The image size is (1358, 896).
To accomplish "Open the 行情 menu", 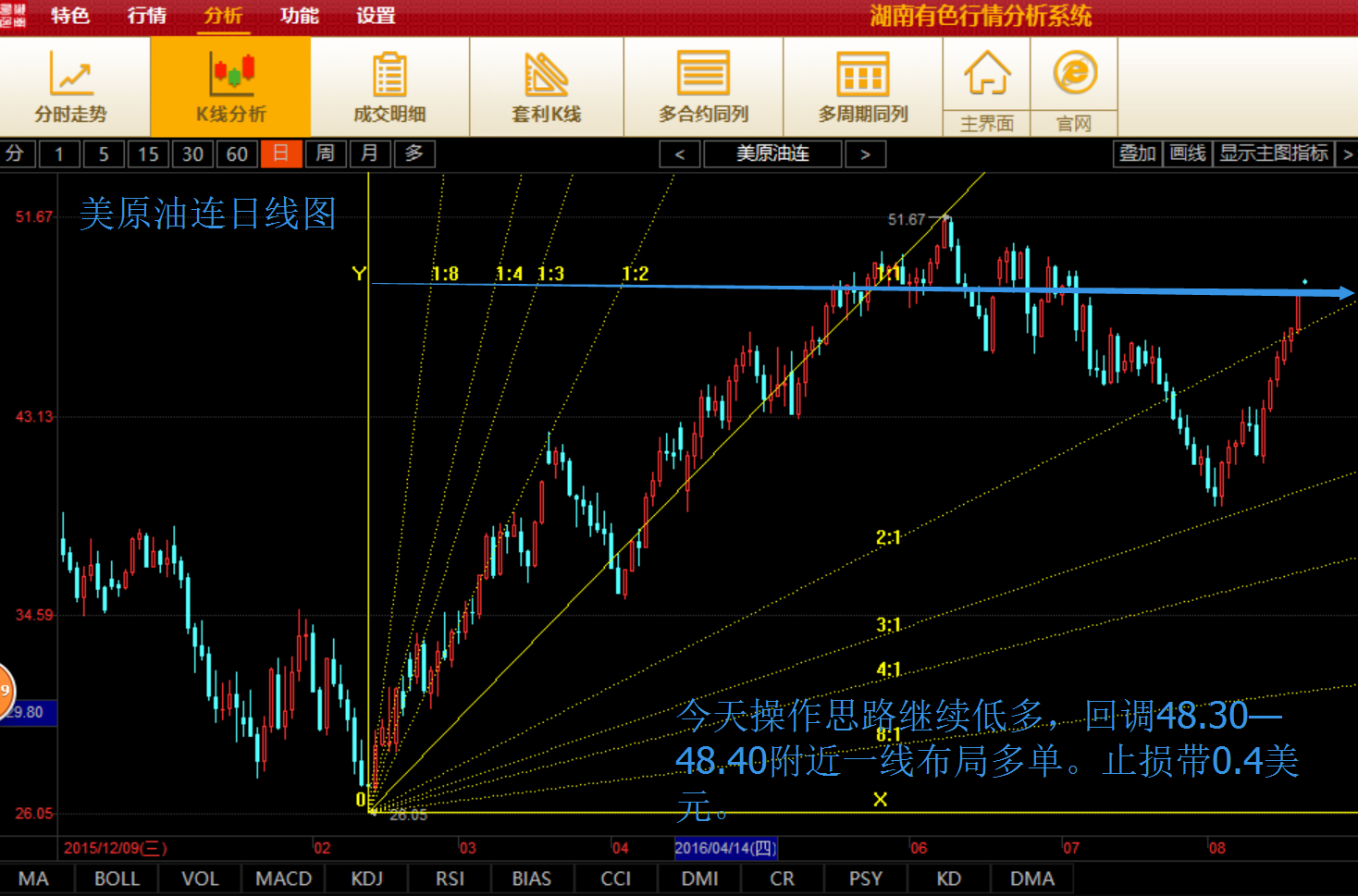I will click(147, 16).
